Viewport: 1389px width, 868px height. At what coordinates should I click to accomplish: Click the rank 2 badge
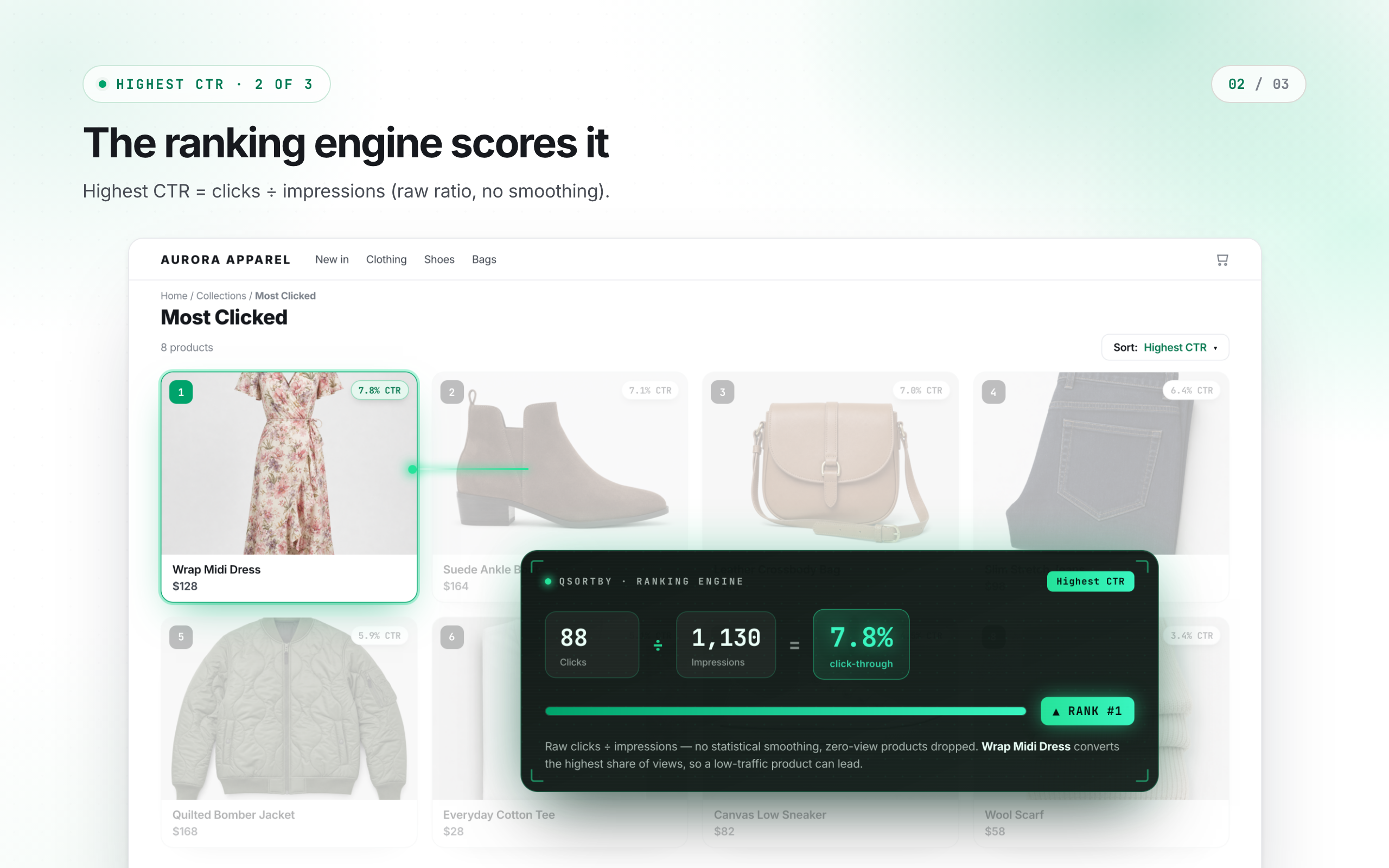click(452, 392)
